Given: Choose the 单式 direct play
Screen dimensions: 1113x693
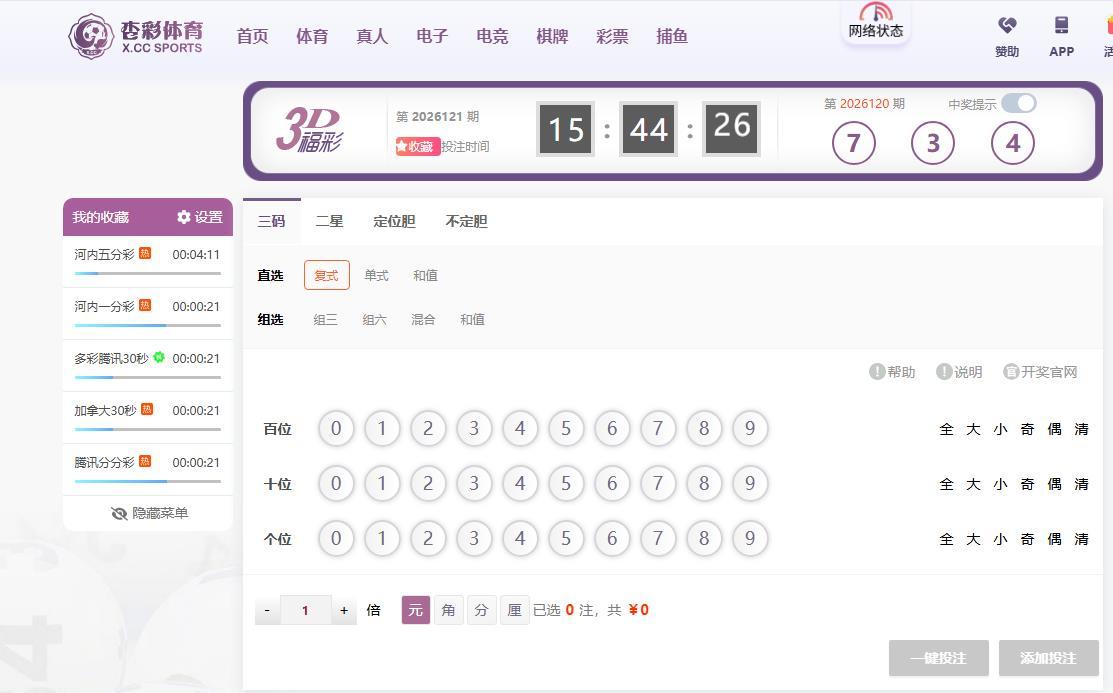Looking at the screenshot, I should 376,275.
